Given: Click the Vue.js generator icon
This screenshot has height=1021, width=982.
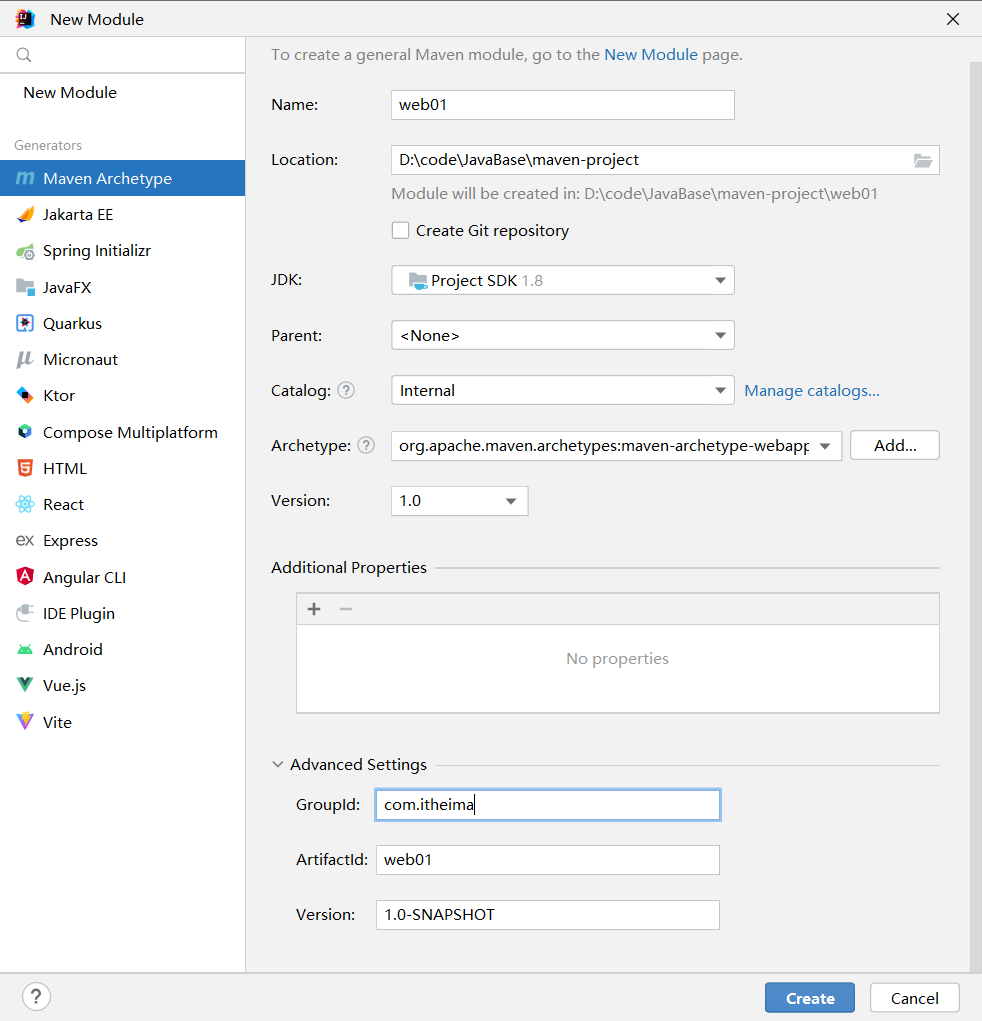Looking at the screenshot, I should coord(25,686).
